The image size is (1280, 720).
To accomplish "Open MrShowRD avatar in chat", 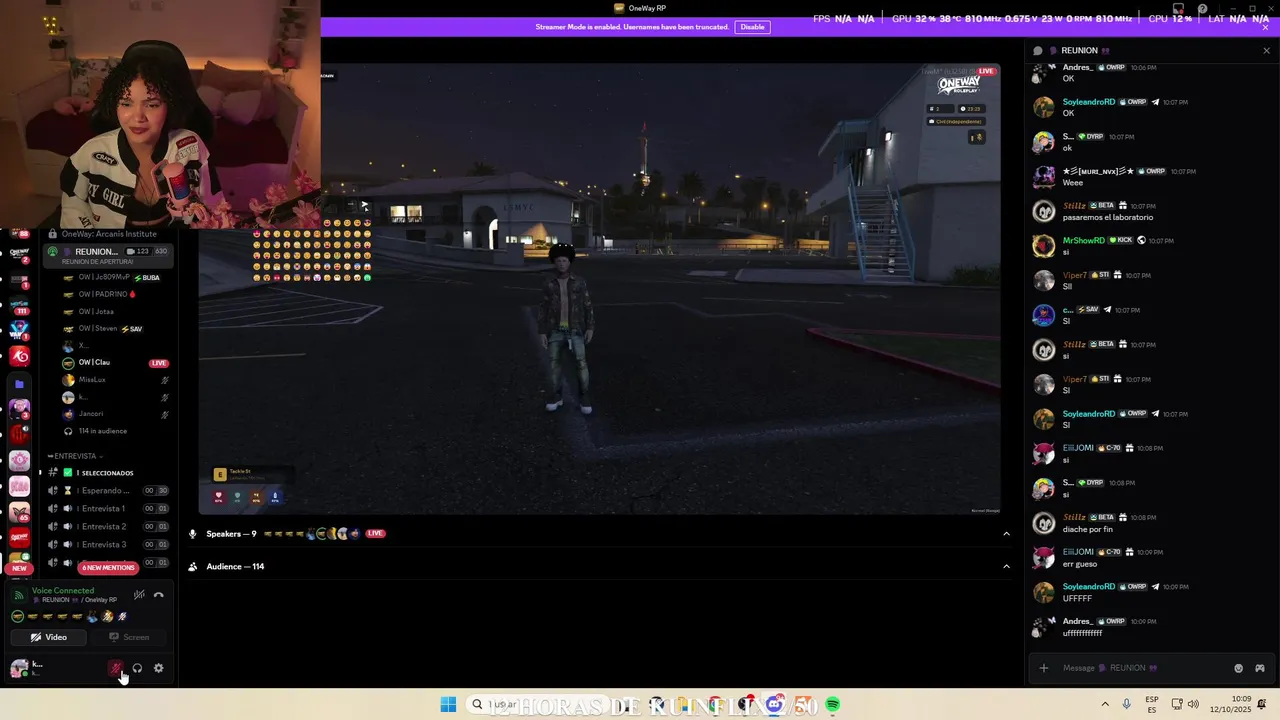I will 1044,246.
